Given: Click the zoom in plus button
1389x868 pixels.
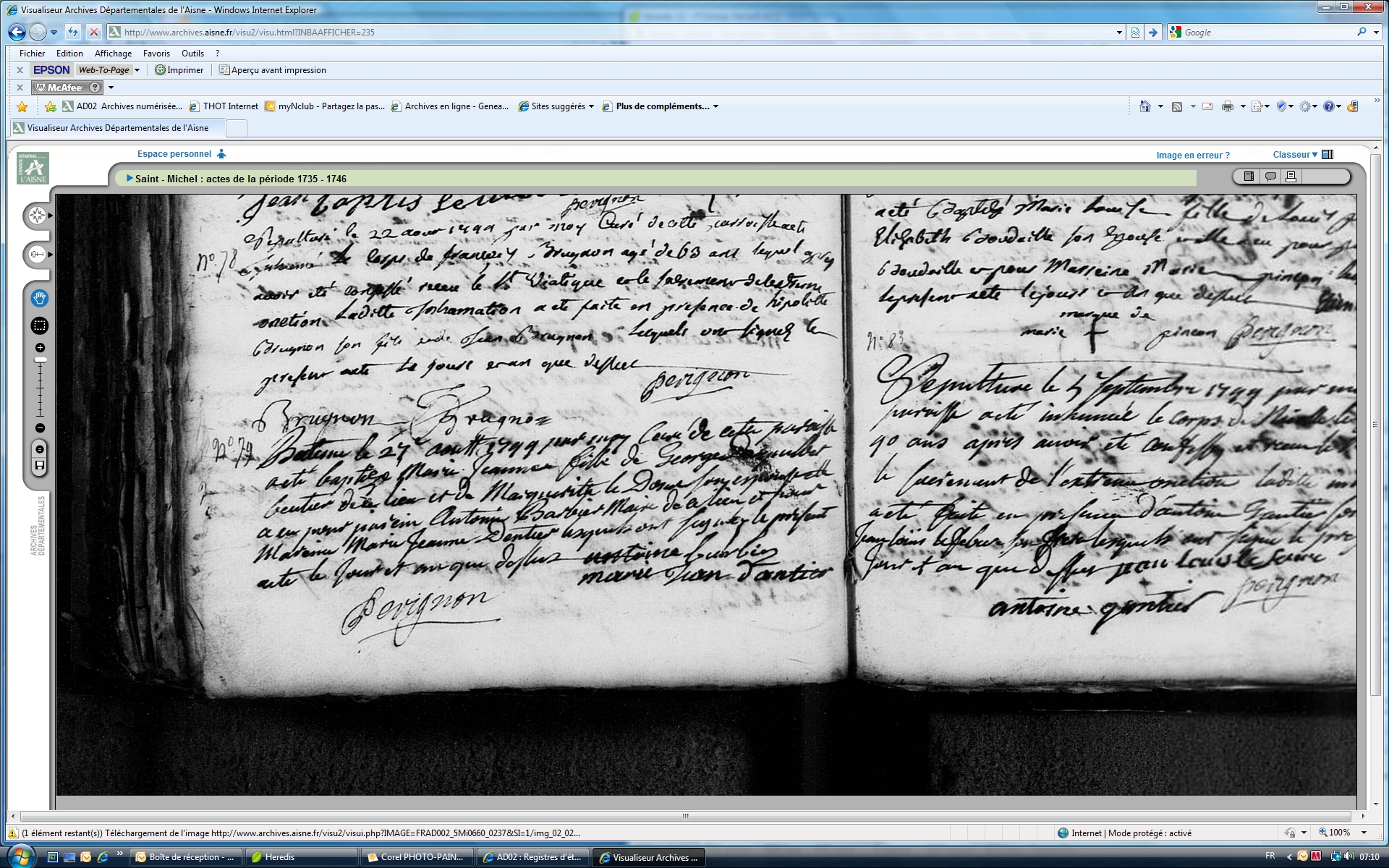Looking at the screenshot, I should coord(40,348).
